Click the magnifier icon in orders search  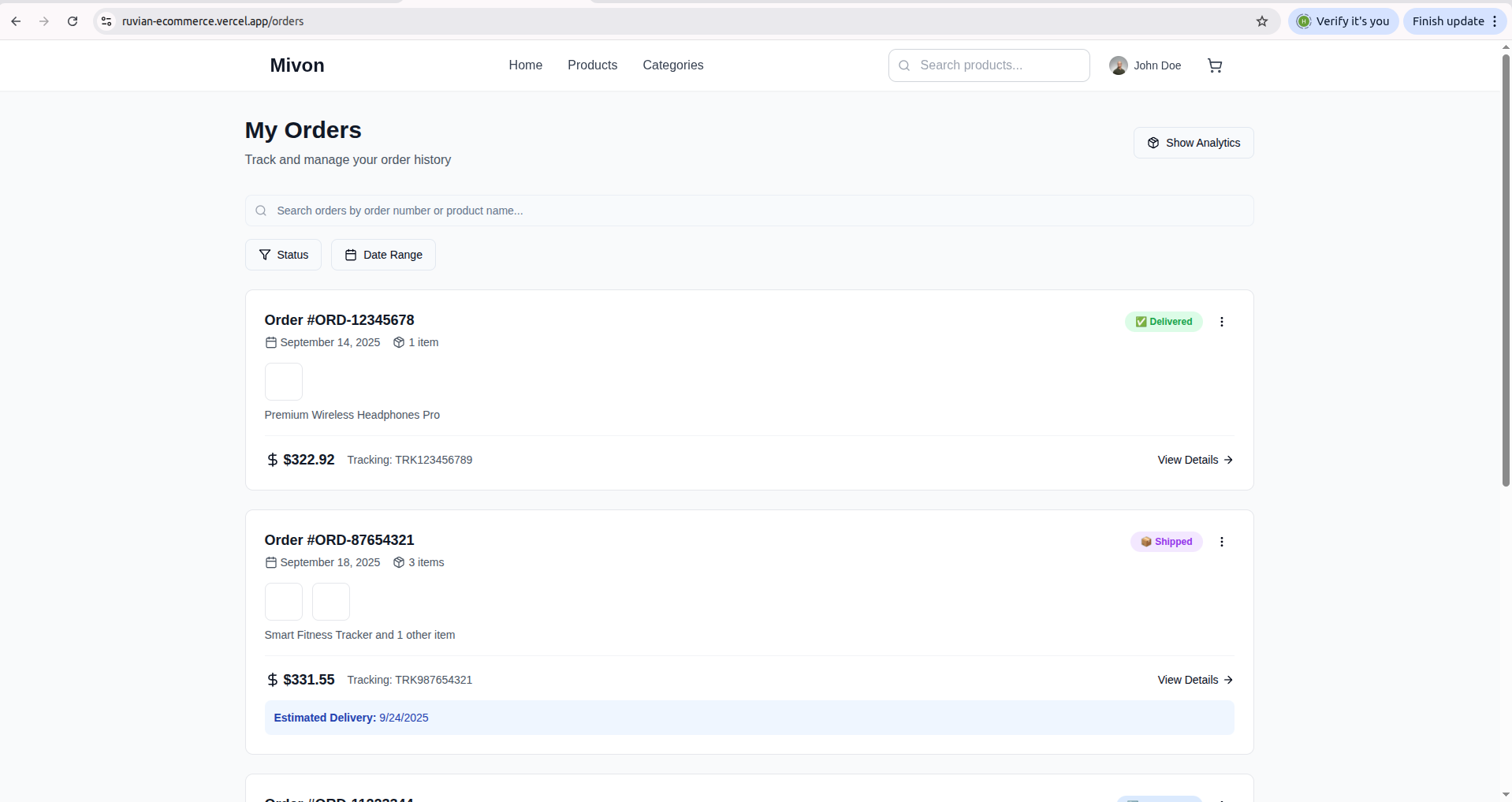261,211
